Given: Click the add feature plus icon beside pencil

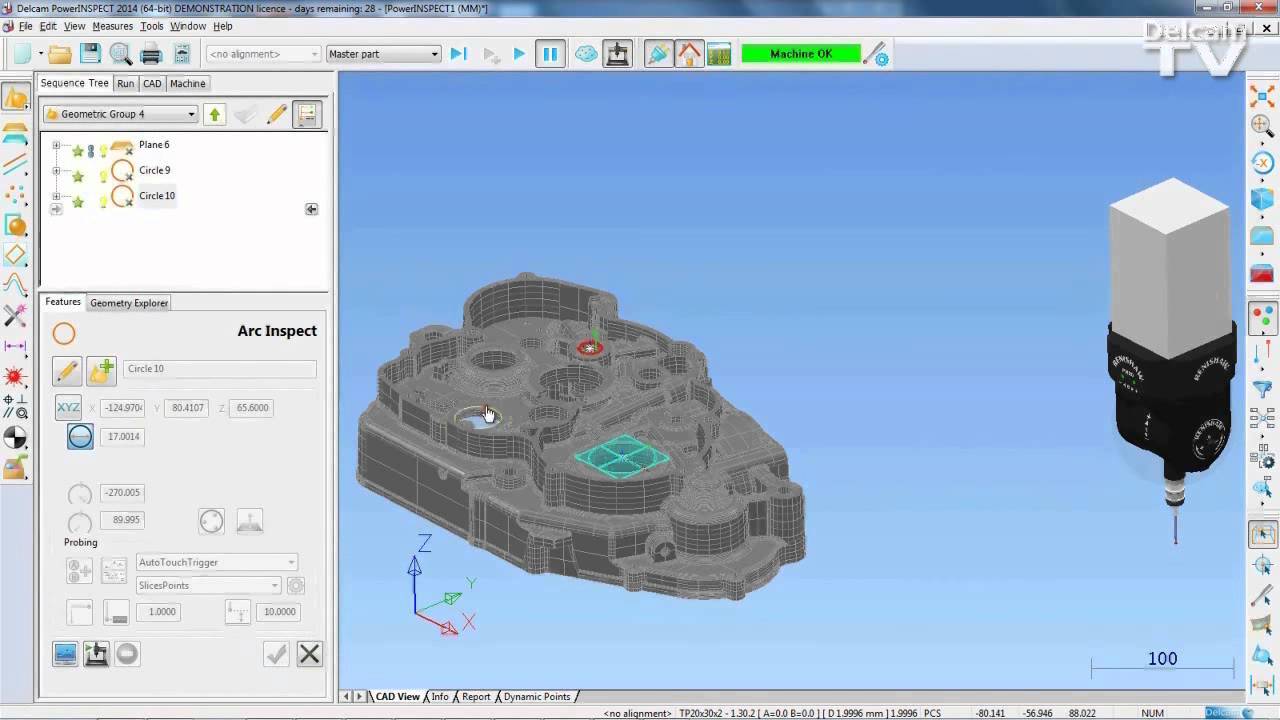Looking at the screenshot, I should coord(101,371).
